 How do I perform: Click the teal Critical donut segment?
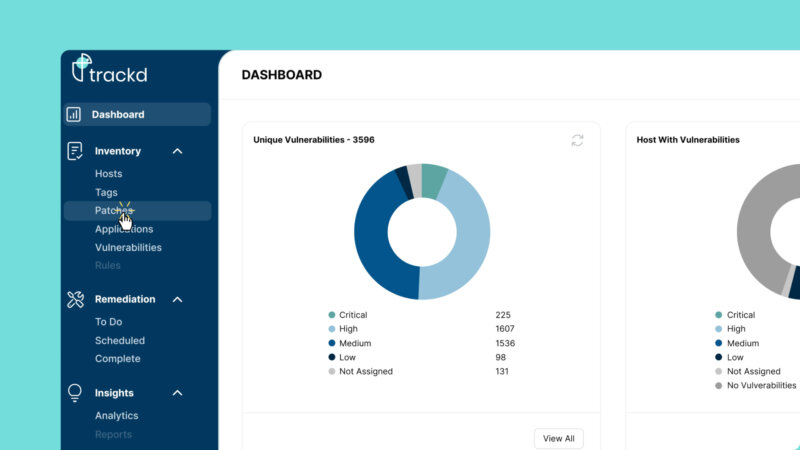tap(433, 180)
